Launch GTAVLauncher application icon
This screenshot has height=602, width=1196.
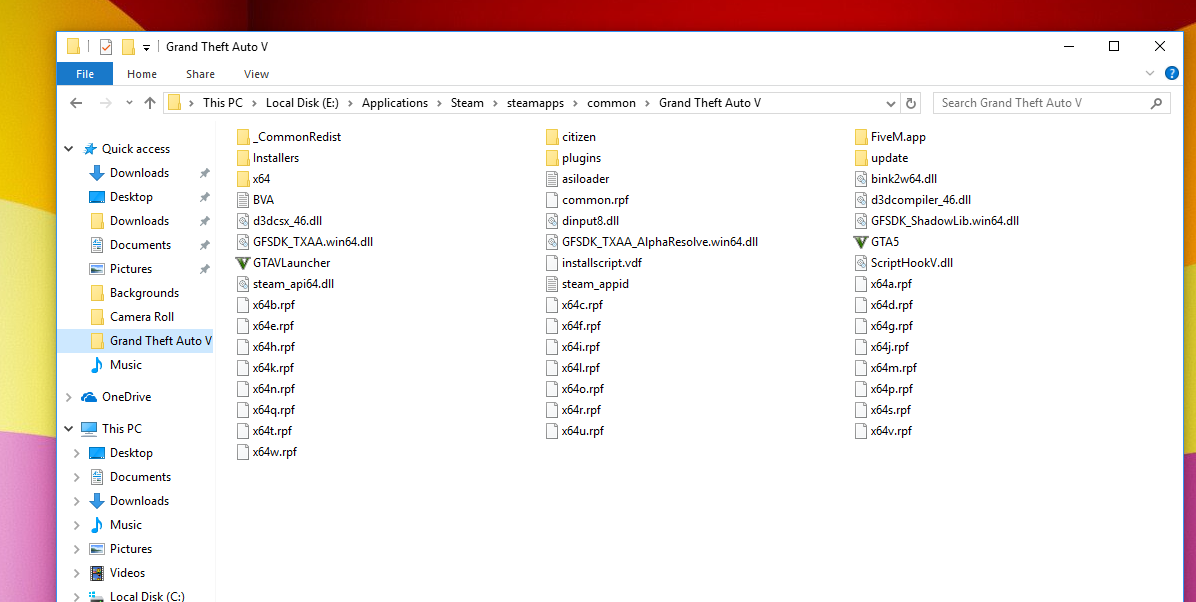tap(243, 262)
